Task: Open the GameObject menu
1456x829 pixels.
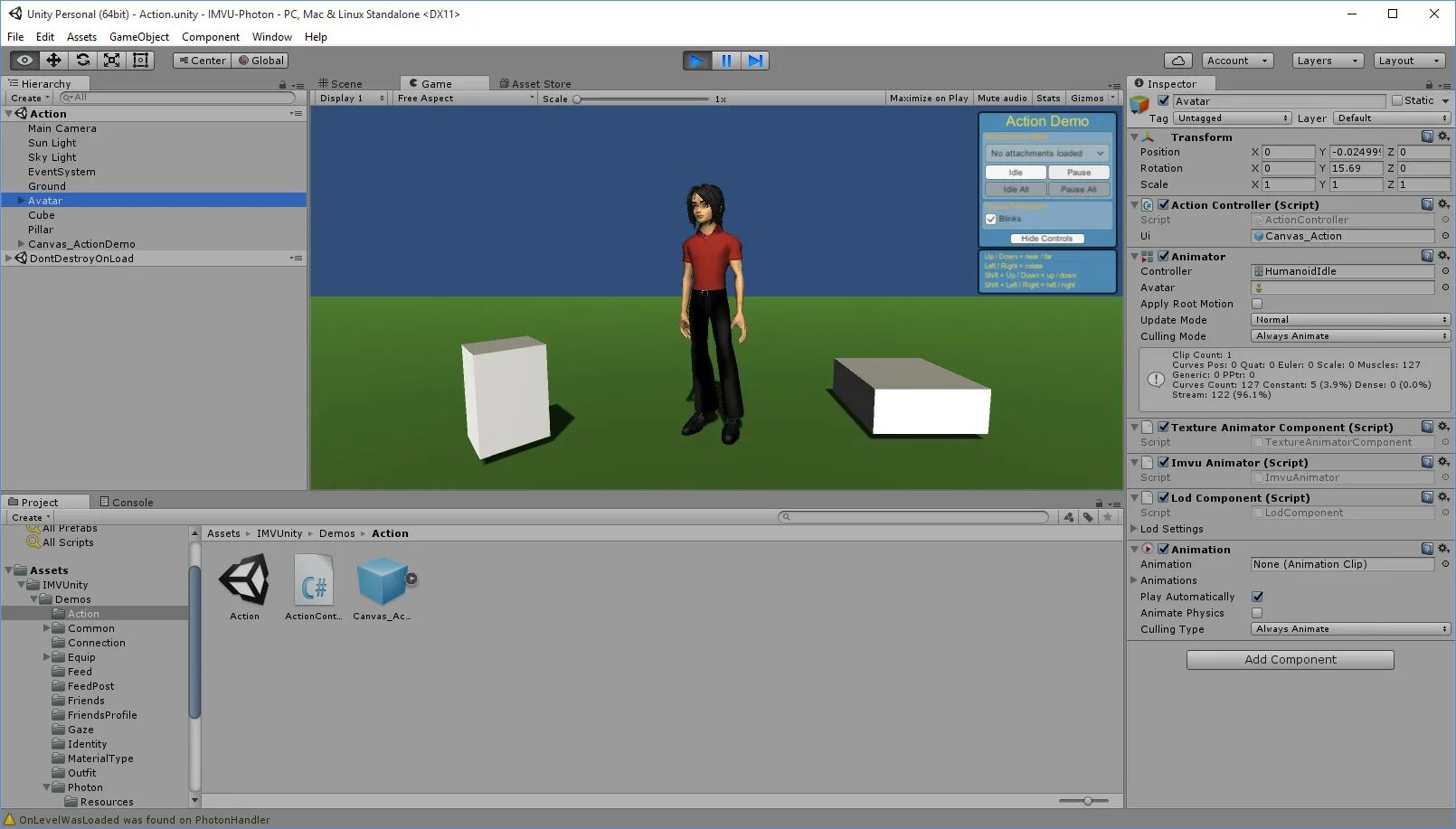Action: (x=139, y=37)
